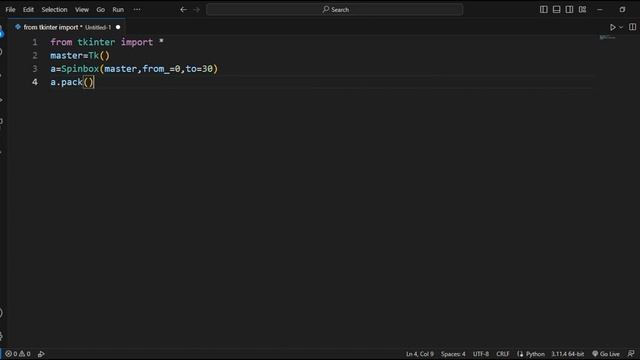Place cursor on 'Spinbox' in line 3
Image resolution: width=640 pixels, height=360 pixels.
coord(80,69)
